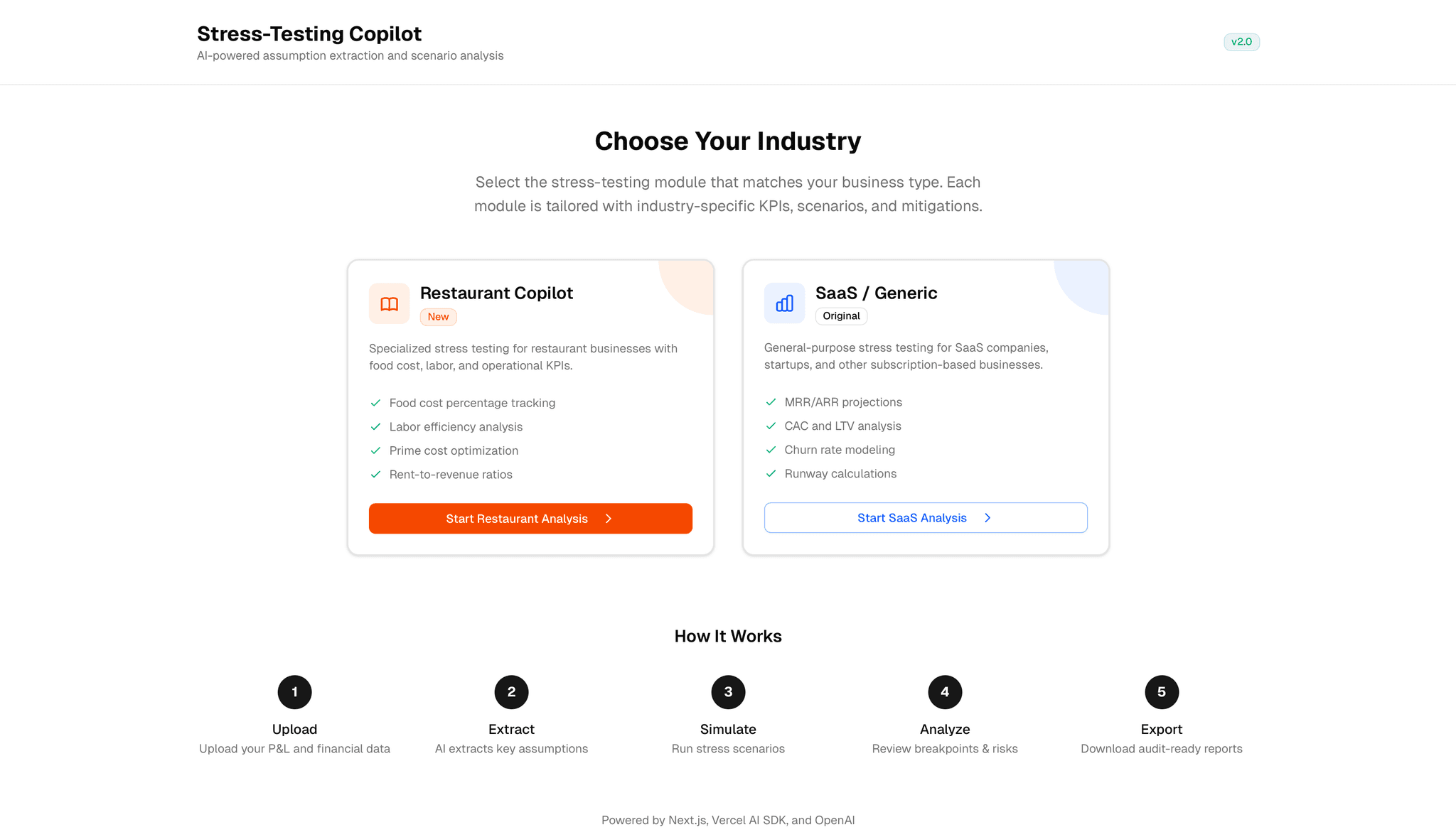This screenshot has width=1456, height=837.
Task: Click checkmark beside Food cost percentage tracking
Action: tap(375, 403)
